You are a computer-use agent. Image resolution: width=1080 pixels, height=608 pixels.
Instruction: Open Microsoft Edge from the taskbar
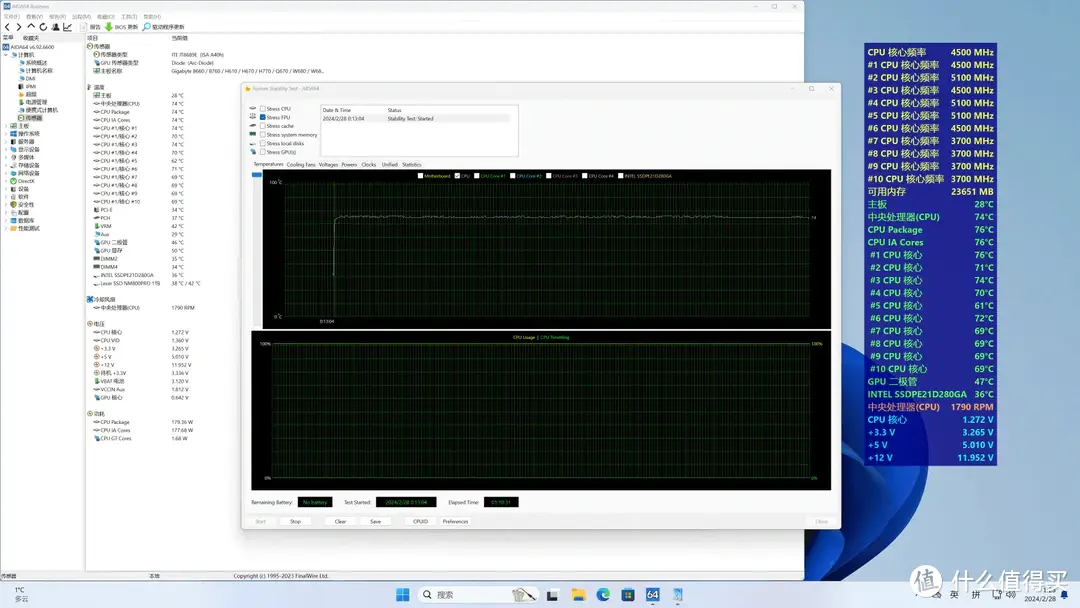coord(603,595)
